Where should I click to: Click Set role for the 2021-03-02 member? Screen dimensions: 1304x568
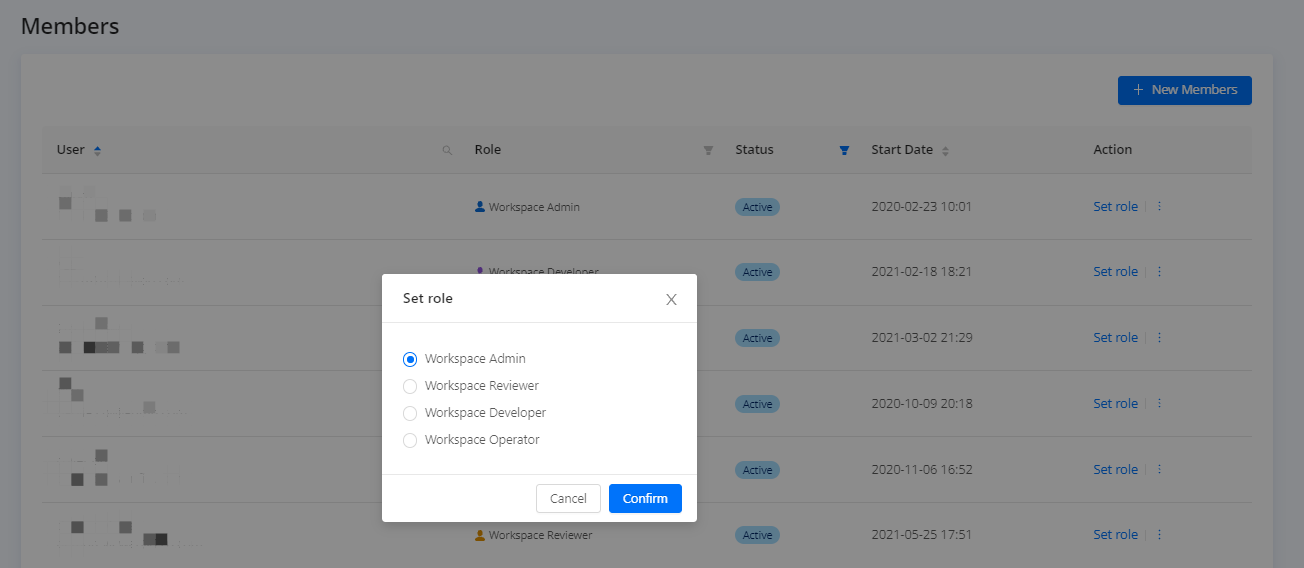(x=1115, y=338)
